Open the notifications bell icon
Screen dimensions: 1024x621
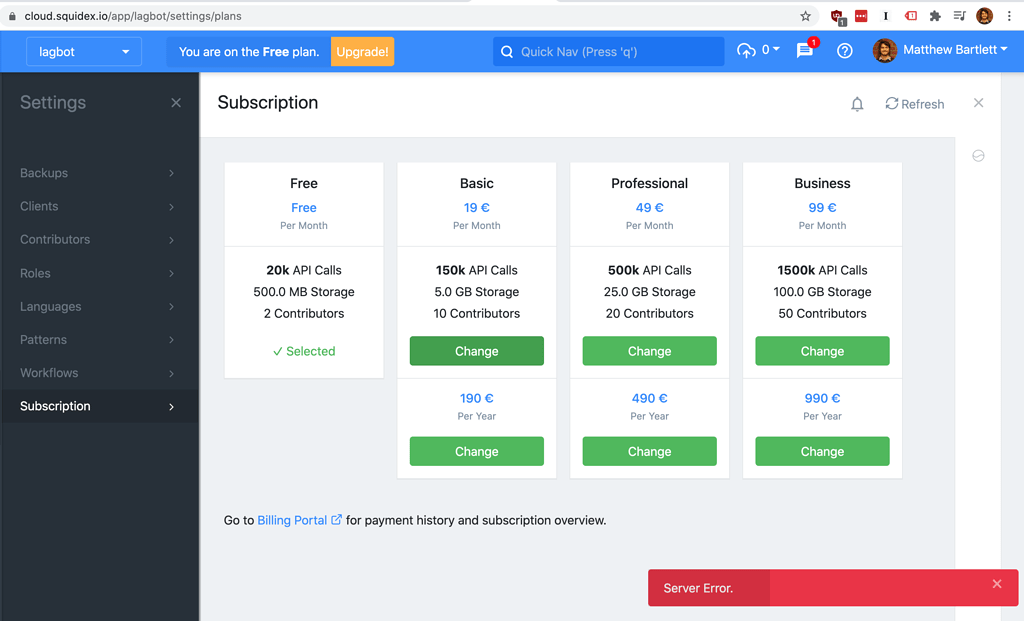pyautogui.click(x=857, y=103)
